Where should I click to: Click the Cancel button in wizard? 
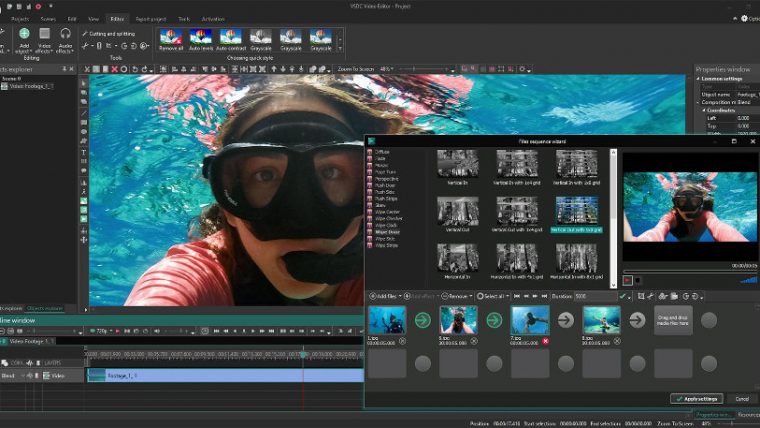742,399
